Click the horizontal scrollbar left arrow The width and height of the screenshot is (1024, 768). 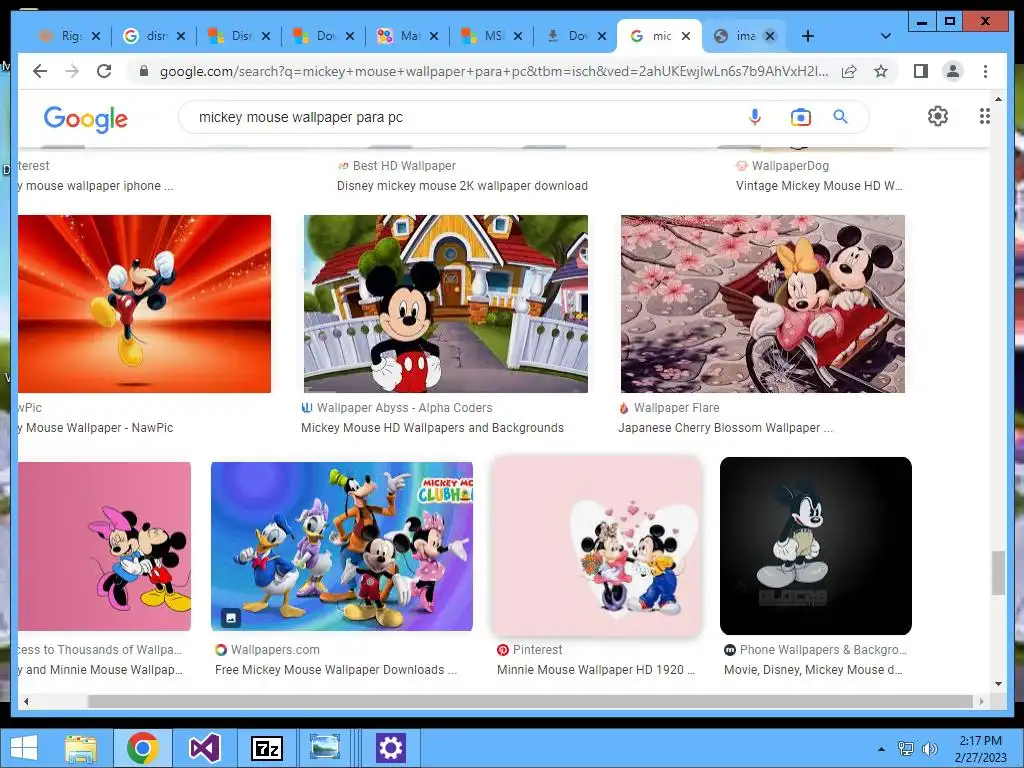(26, 701)
